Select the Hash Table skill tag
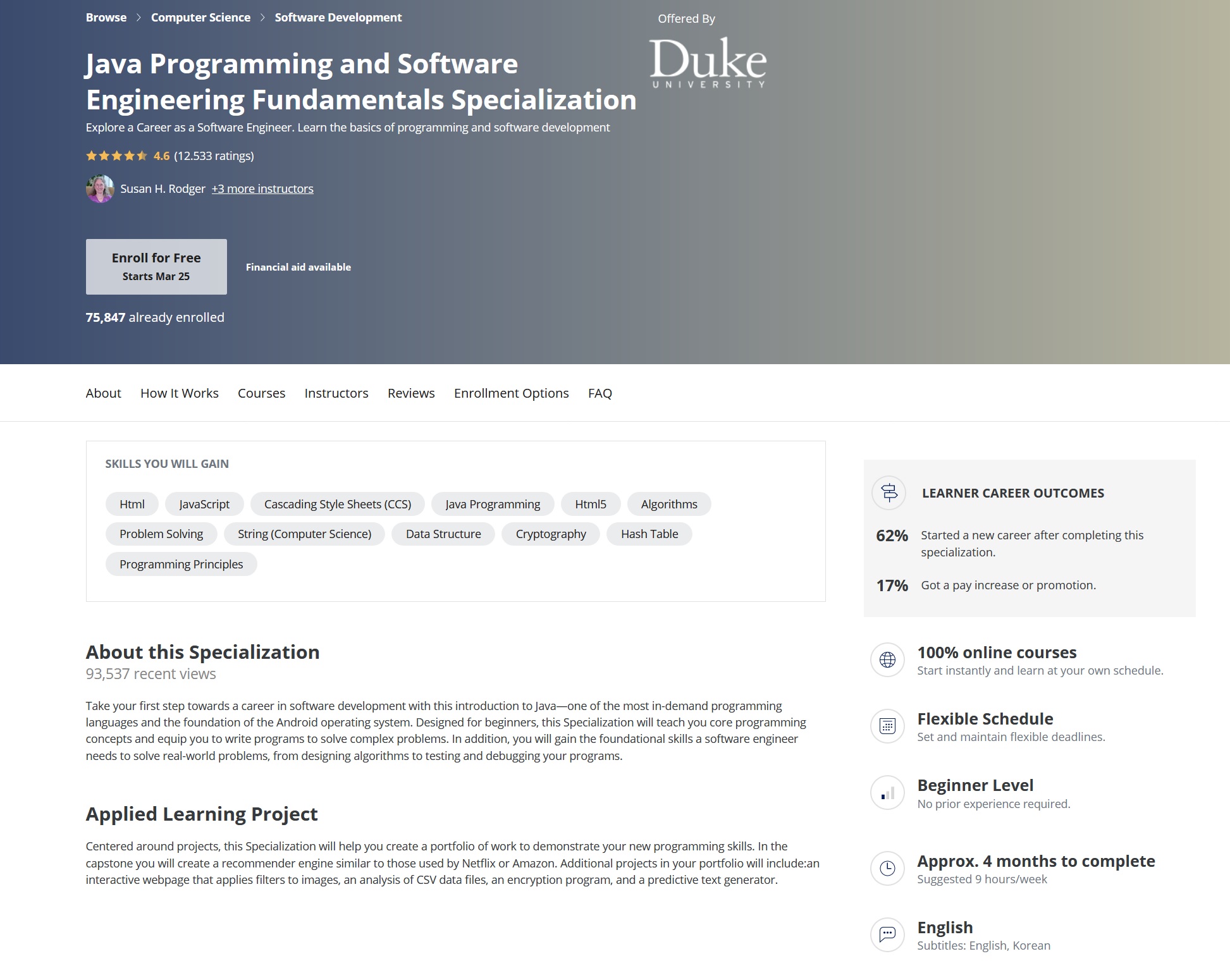 (649, 534)
